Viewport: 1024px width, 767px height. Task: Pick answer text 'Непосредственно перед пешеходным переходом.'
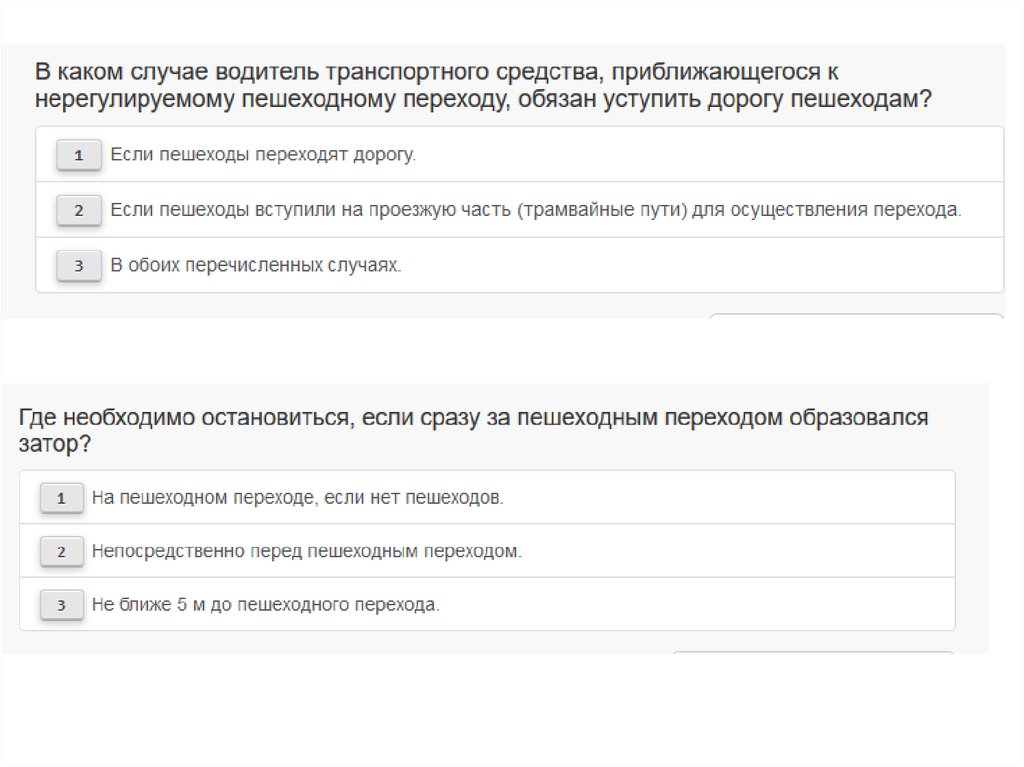(306, 551)
